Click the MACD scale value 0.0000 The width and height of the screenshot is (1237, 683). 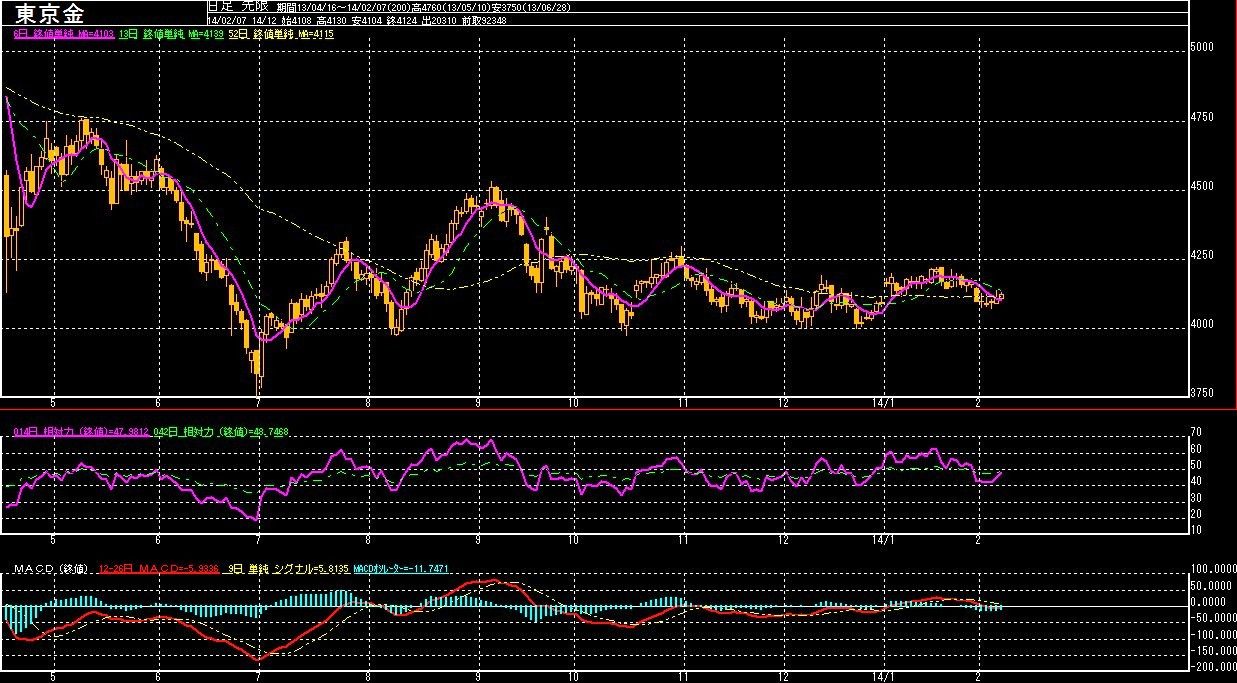[1210, 601]
